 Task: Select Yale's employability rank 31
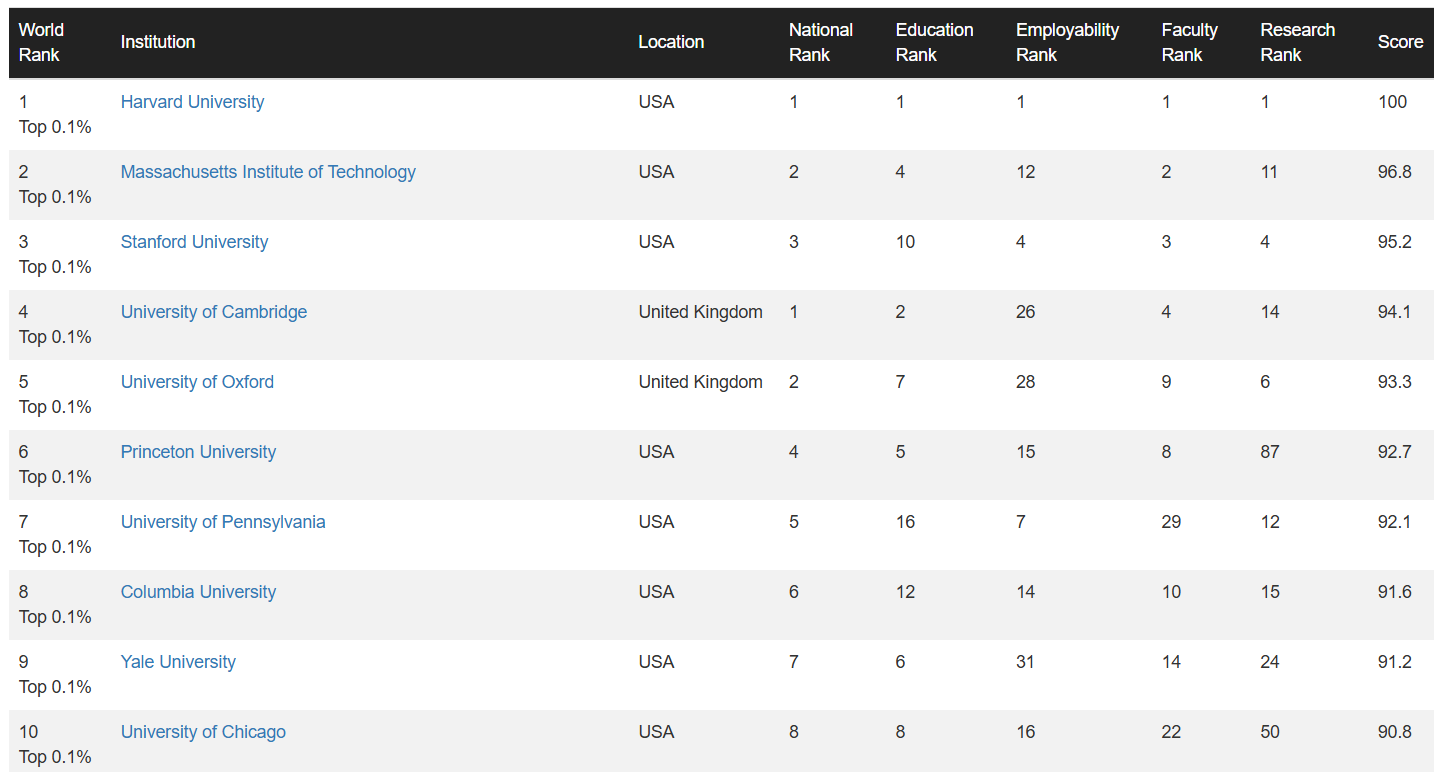point(1025,662)
